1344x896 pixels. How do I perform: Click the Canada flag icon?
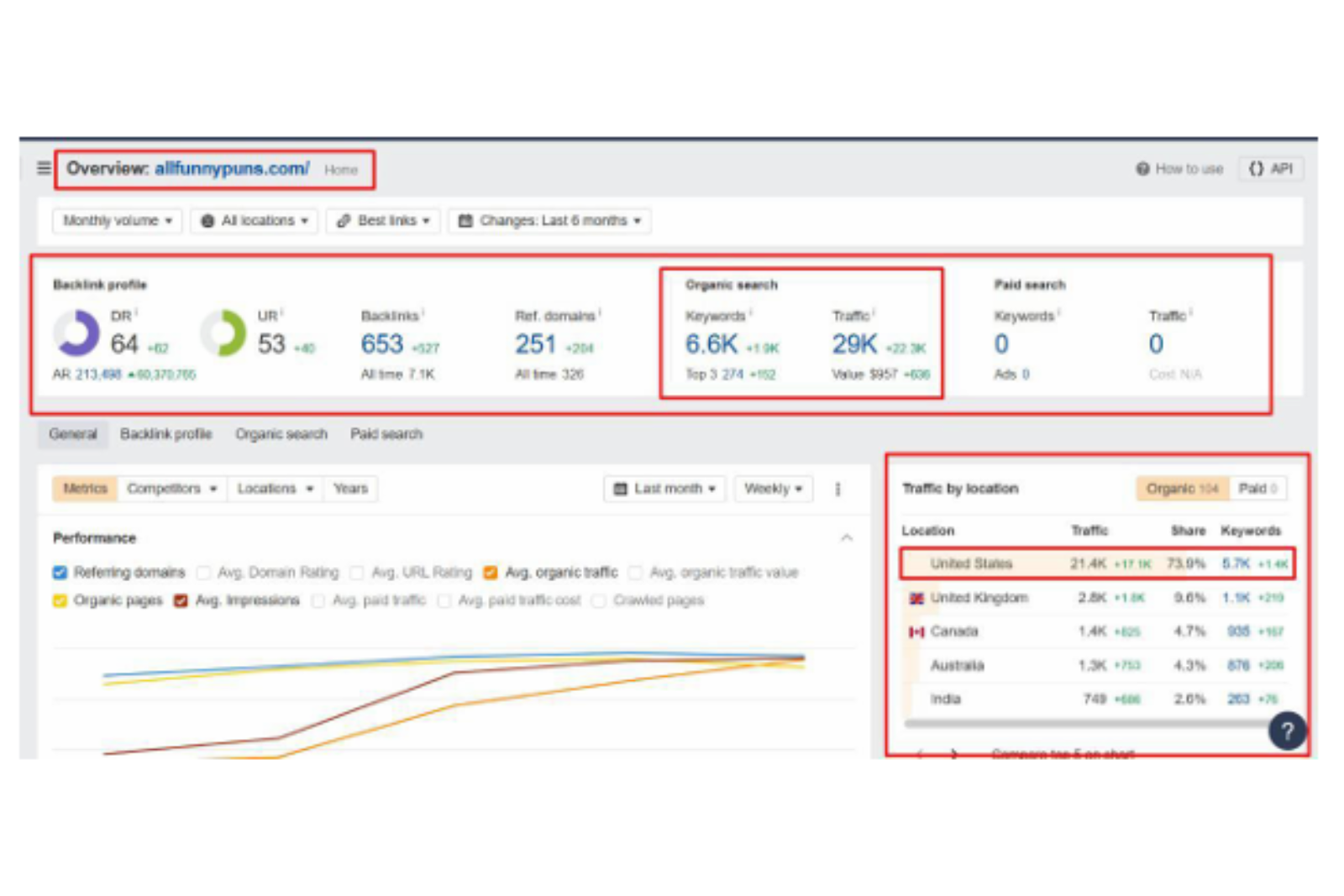click(x=916, y=631)
